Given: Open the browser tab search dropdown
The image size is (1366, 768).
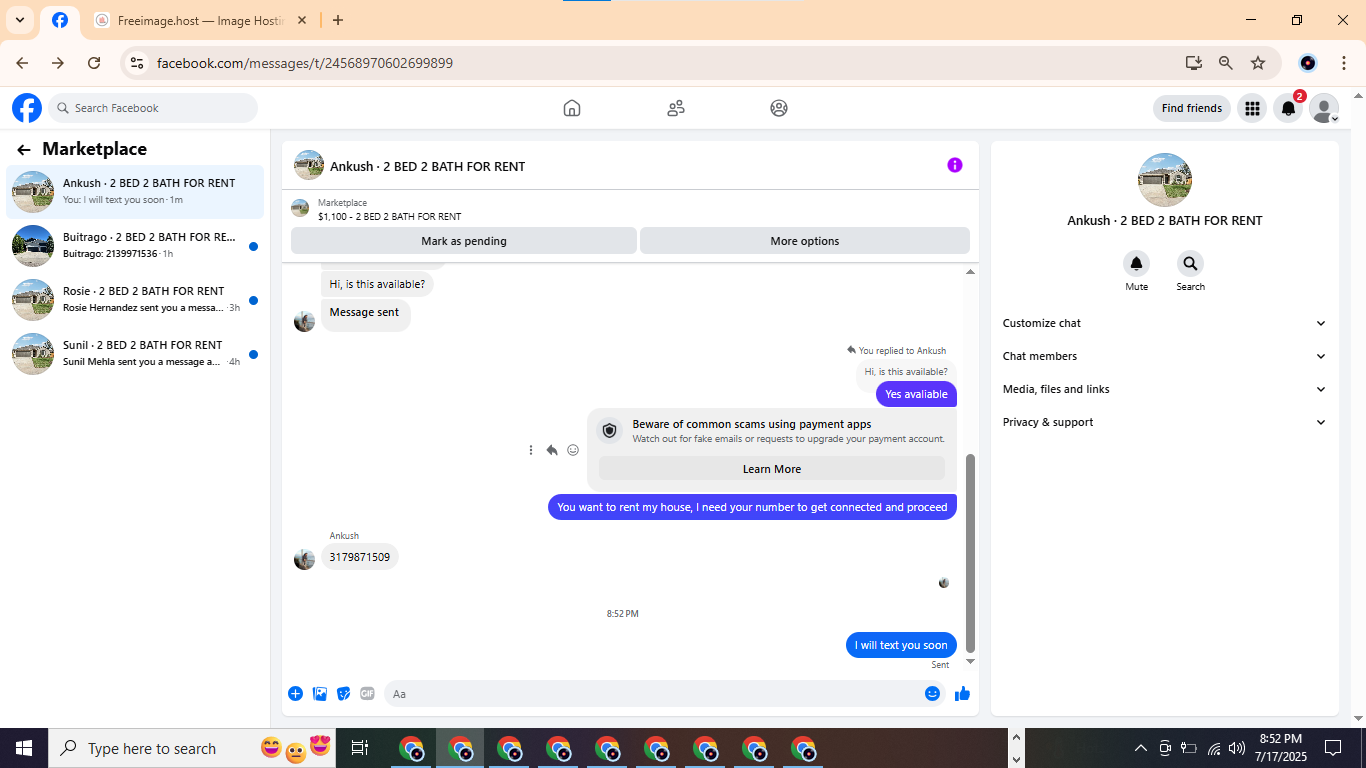Looking at the screenshot, I should pyautogui.click(x=20, y=20).
